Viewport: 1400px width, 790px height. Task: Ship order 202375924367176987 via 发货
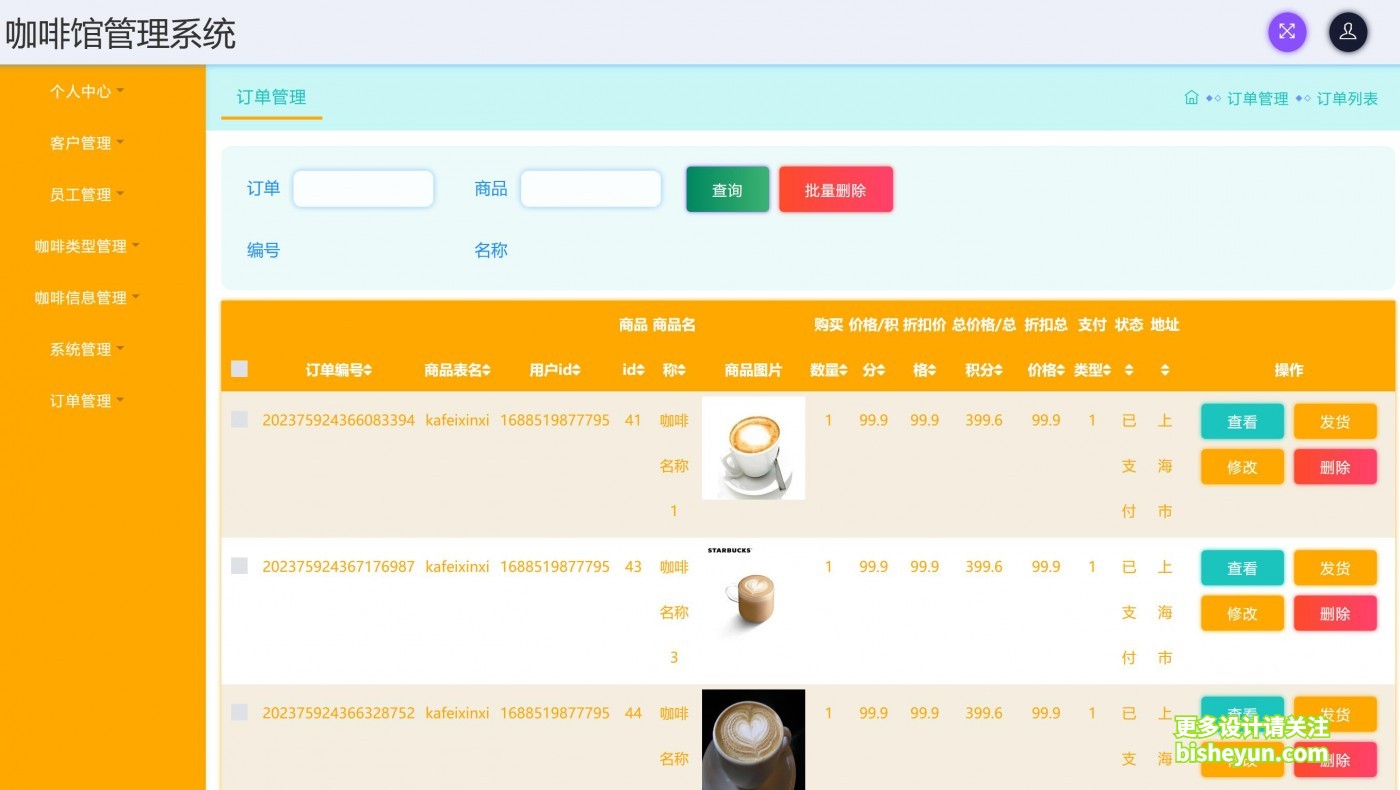pos(1335,568)
